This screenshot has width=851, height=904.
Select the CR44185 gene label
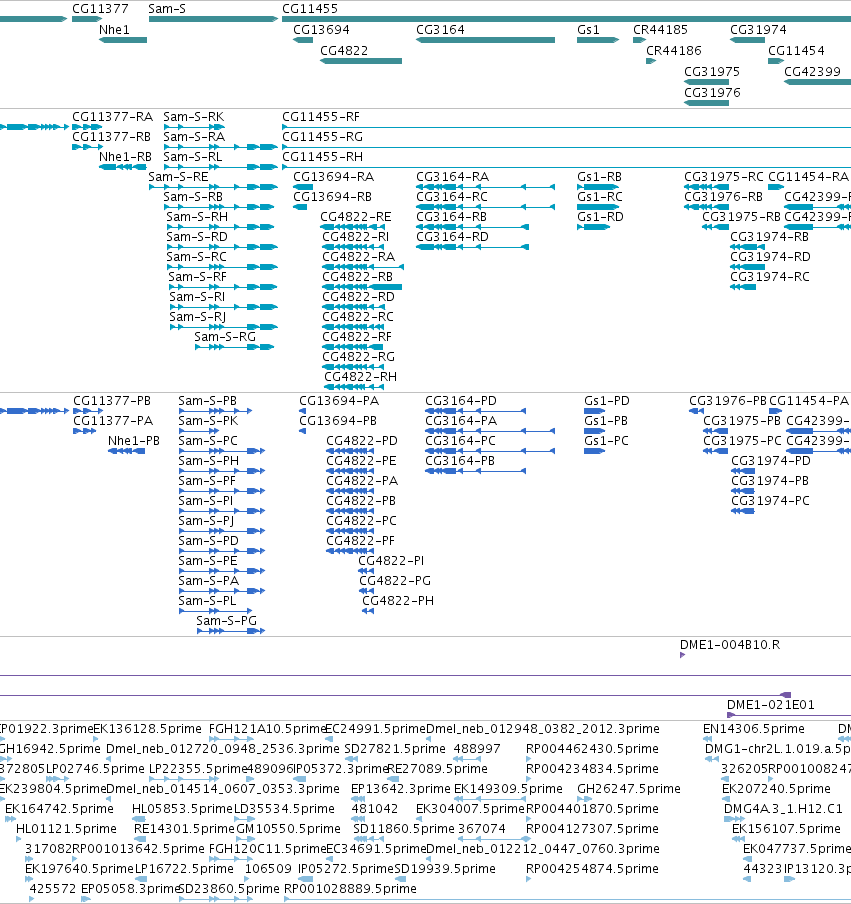click(x=660, y=29)
